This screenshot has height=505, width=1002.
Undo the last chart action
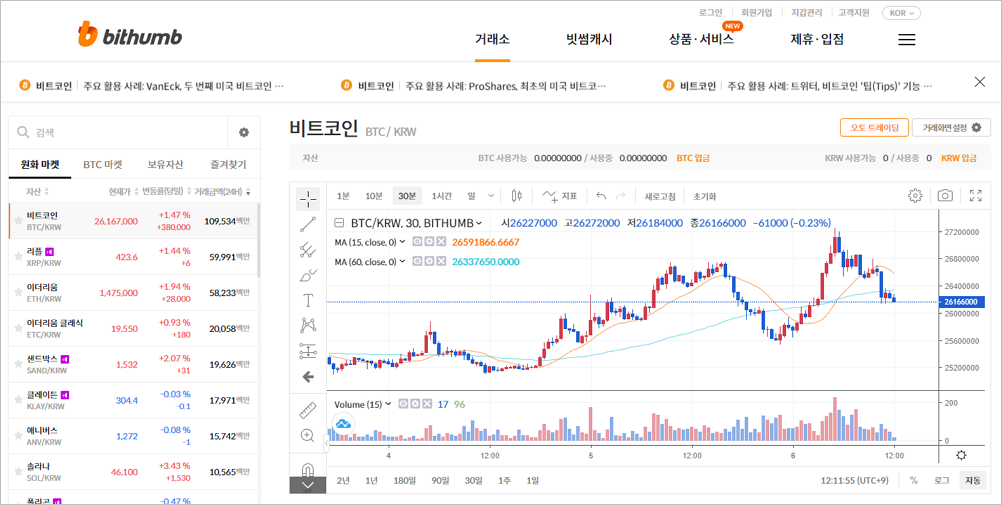[601, 196]
